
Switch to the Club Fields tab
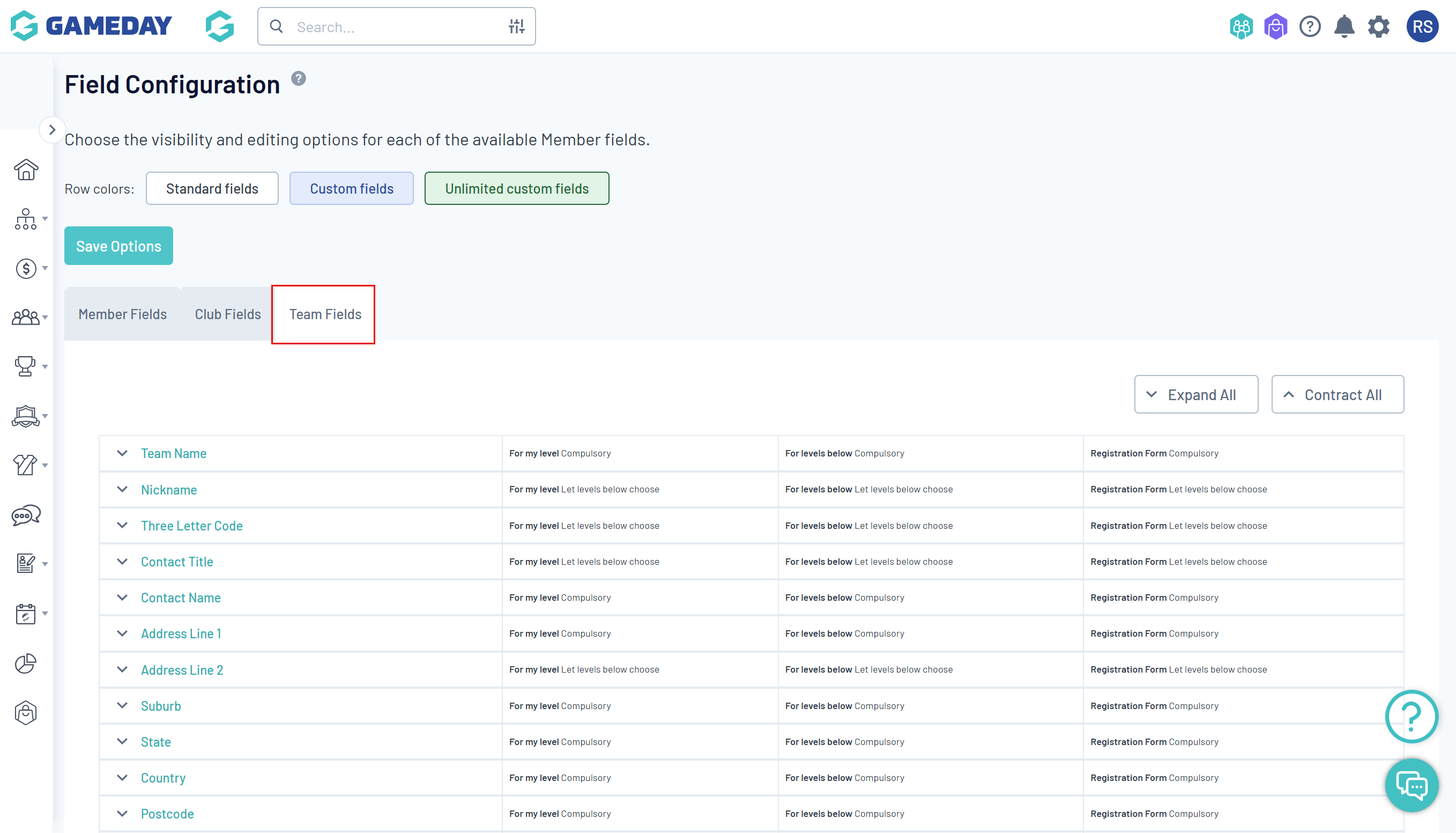pos(227,314)
